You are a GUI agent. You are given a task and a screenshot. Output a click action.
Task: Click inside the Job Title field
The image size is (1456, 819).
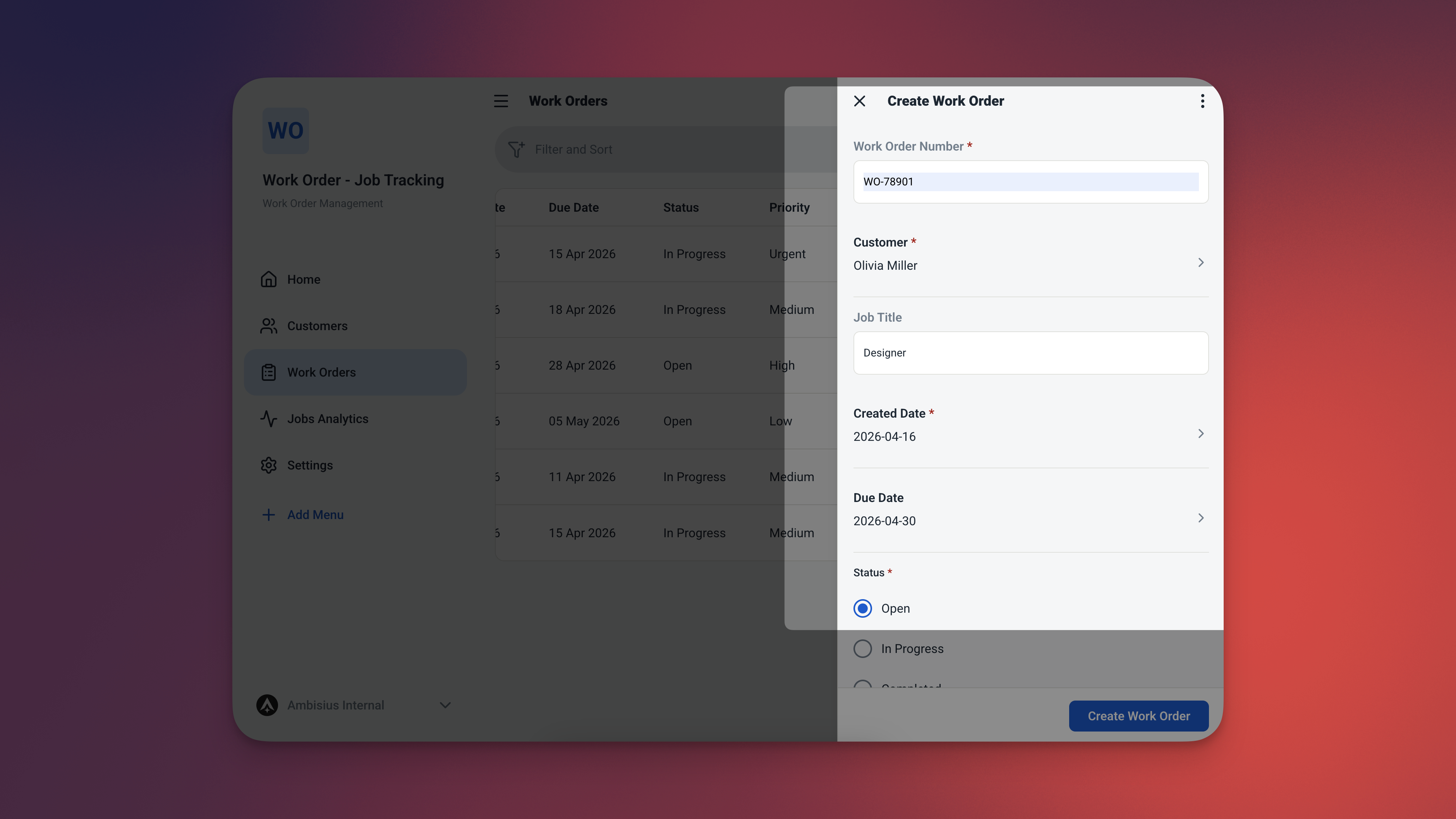pyautogui.click(x=1030, y=353)
